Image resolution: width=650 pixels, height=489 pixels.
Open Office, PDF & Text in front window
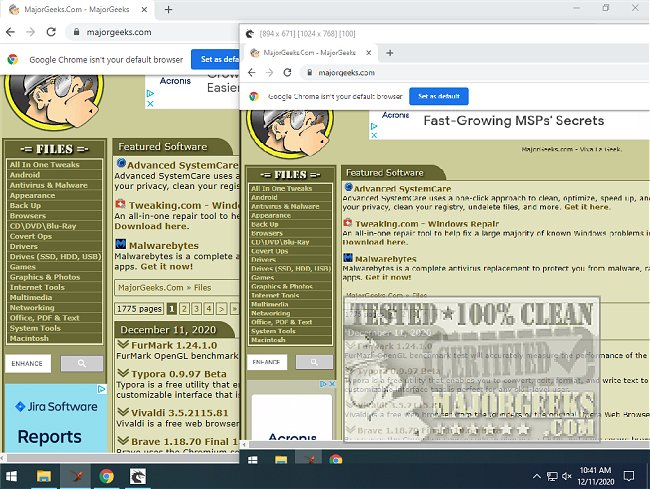(x=290, y=322)
